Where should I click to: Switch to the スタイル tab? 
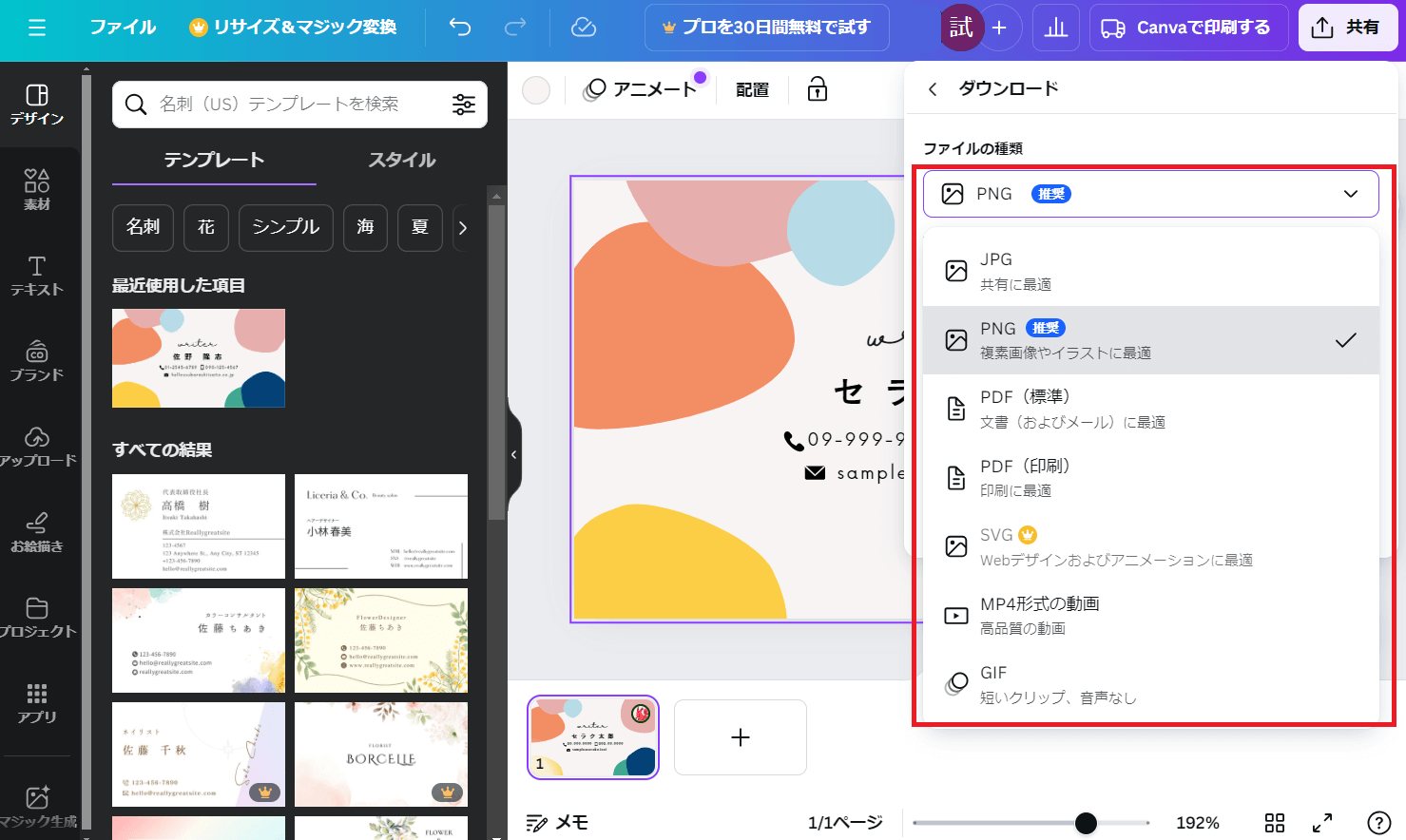pos(402,160)
